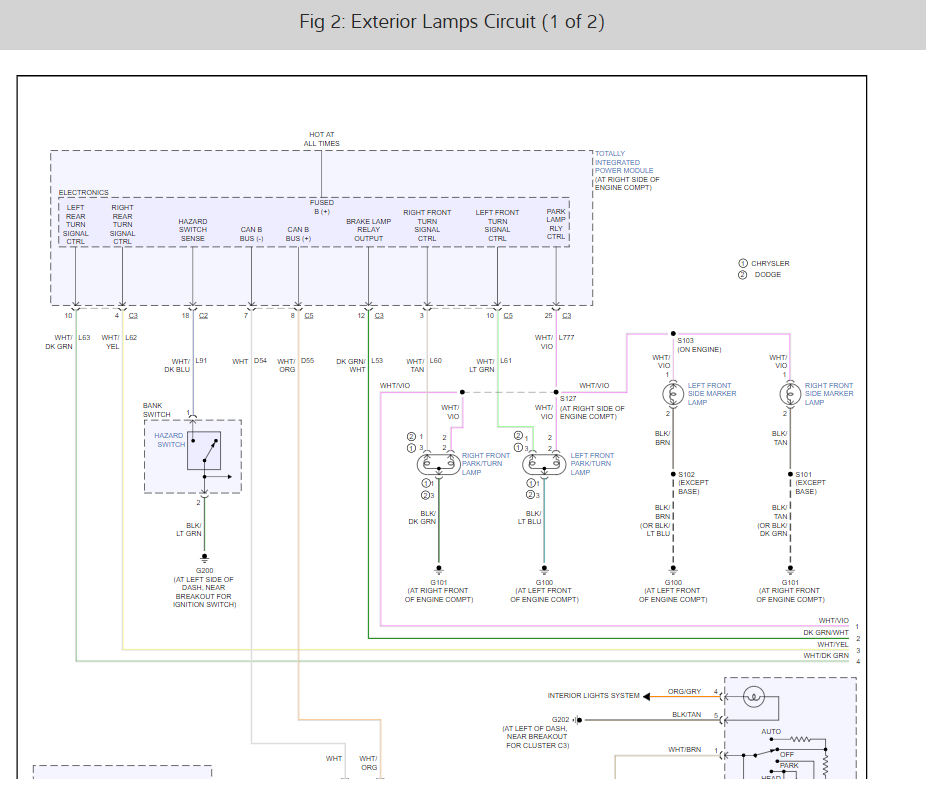Click the circled 1 Chrysler legend marker
Viewport: 926px width, 811px height.
(743, 263)
